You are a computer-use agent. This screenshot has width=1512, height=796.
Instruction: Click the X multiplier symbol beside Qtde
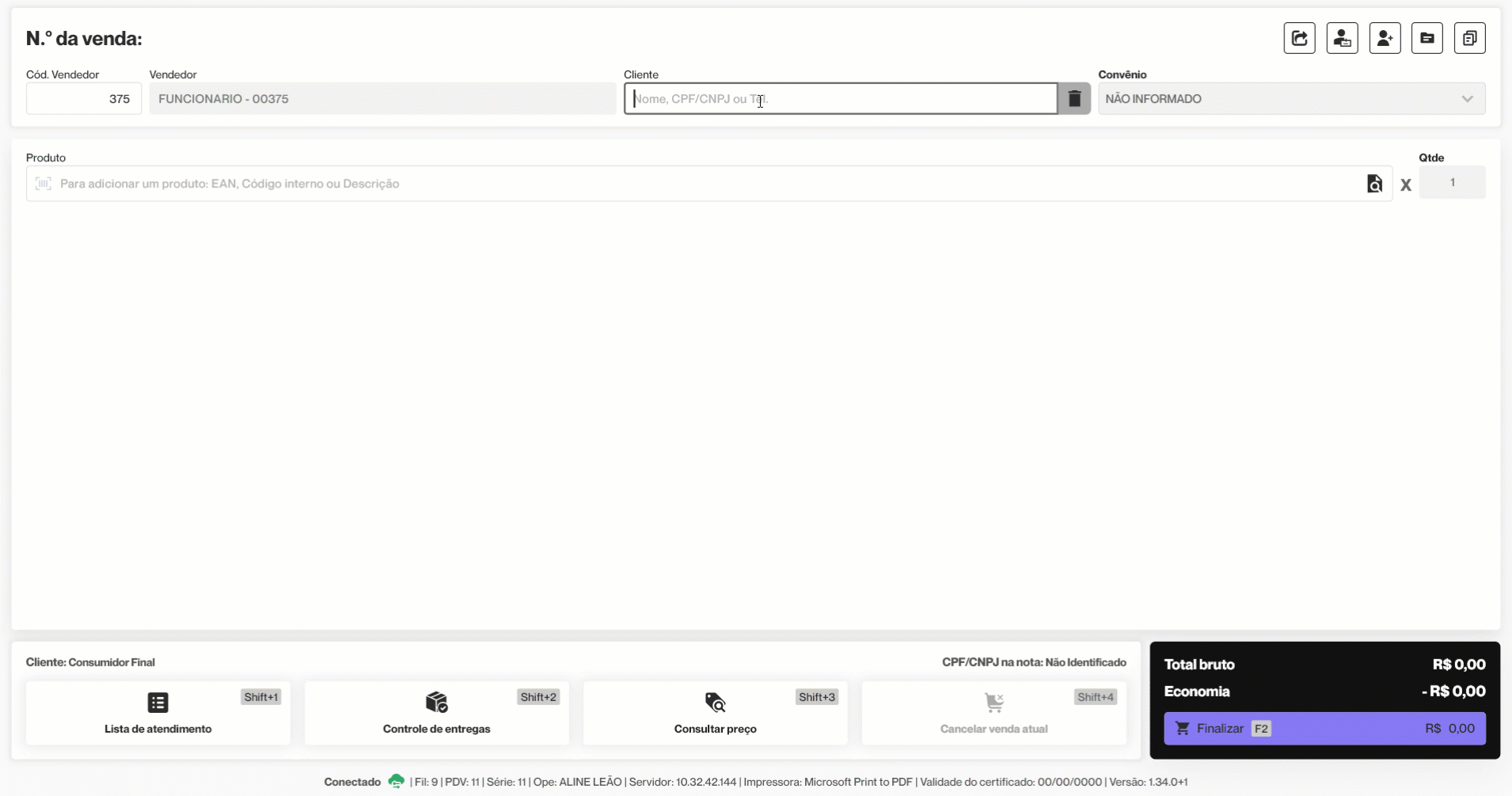click(1406, 185)
